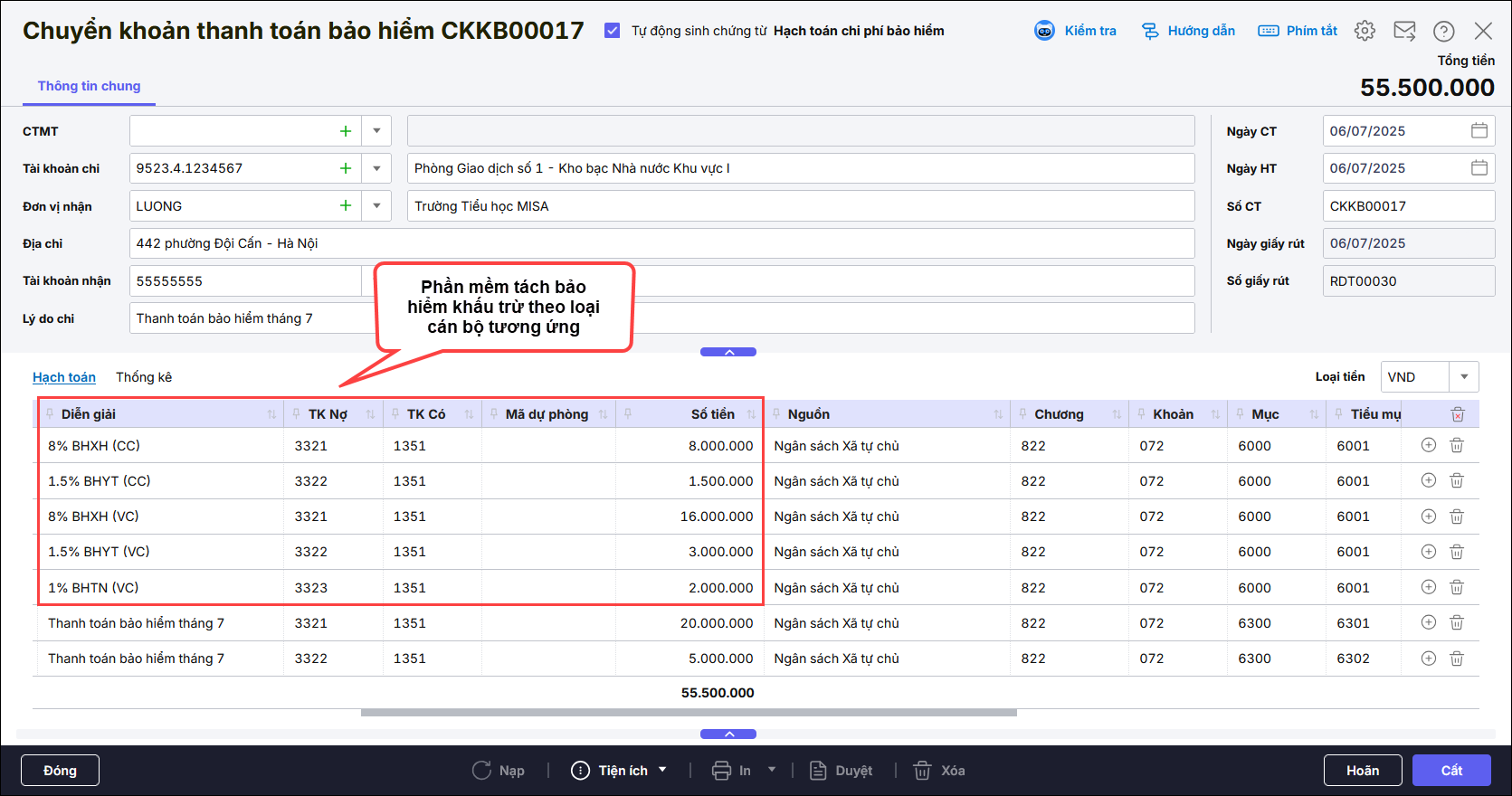Click the Đóng button

60,771
